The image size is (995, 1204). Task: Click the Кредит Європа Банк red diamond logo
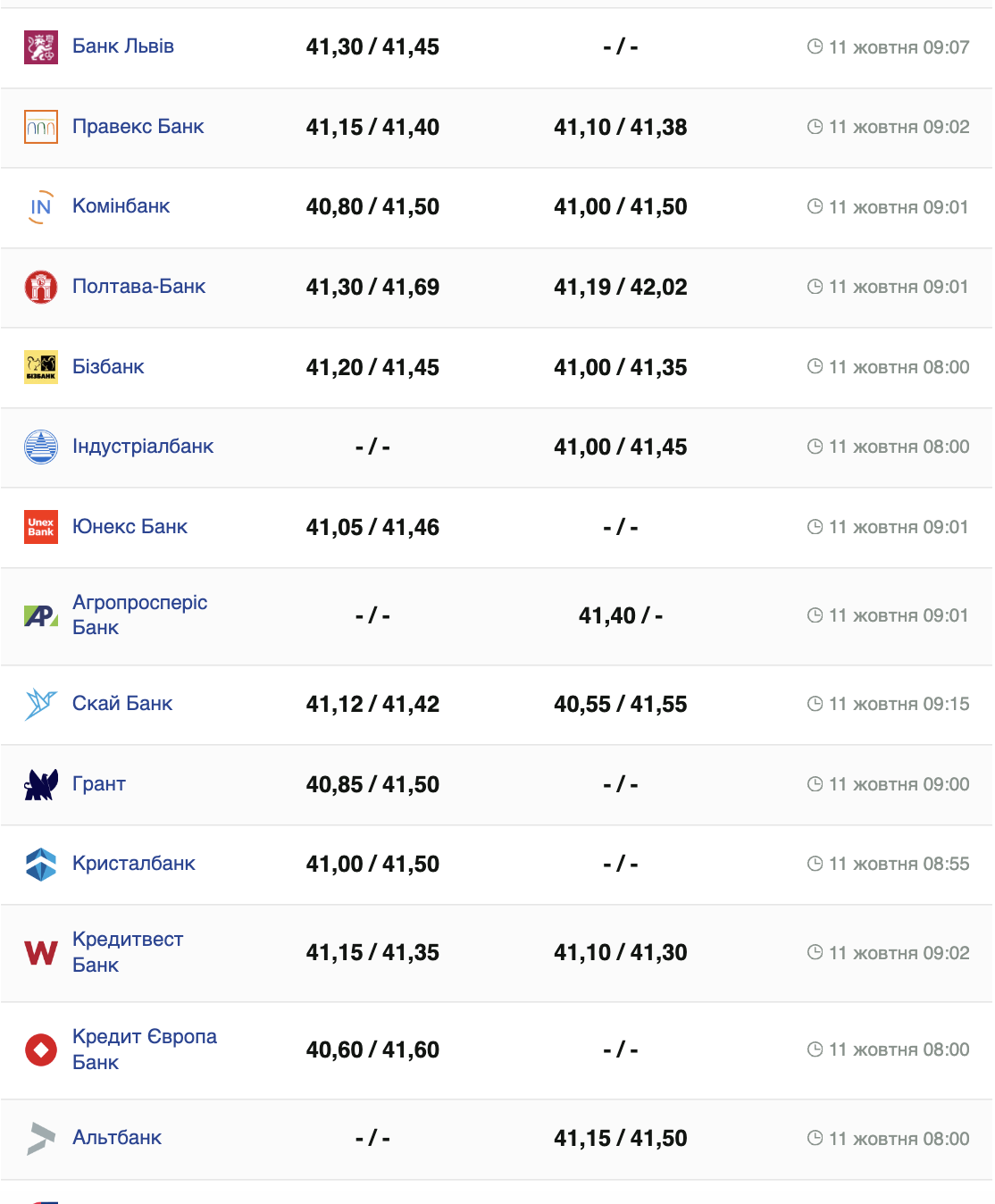(x=41, y=1049)
